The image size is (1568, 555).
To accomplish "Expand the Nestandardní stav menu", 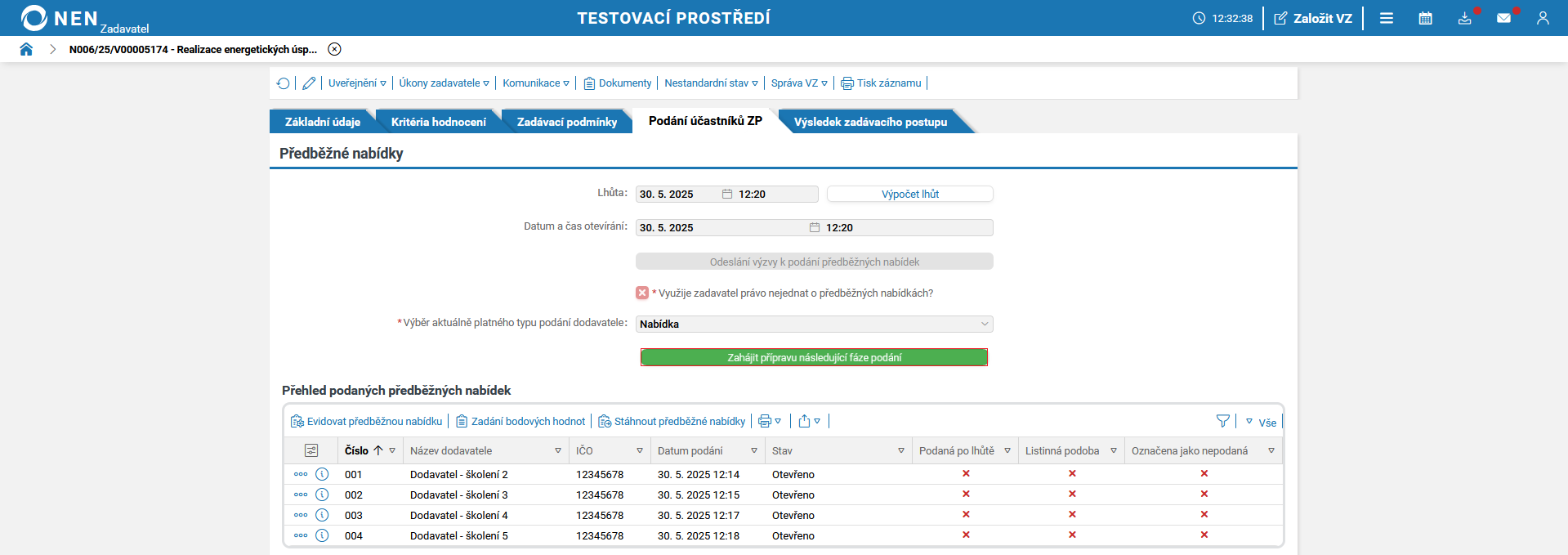I will pos(711,83).
